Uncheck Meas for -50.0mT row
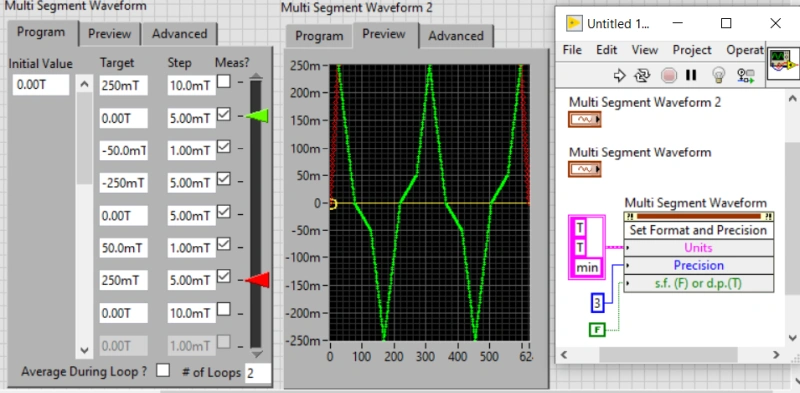Screen dimensions: 800x393 click(x=223, y=147)
